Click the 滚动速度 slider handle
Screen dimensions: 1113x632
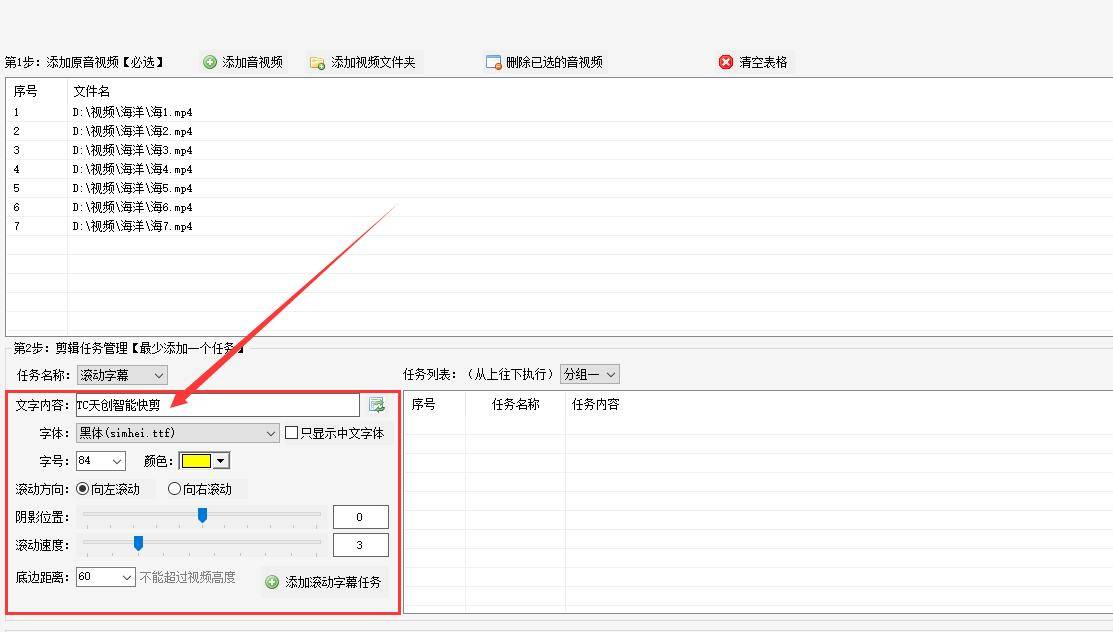point(138,543)
